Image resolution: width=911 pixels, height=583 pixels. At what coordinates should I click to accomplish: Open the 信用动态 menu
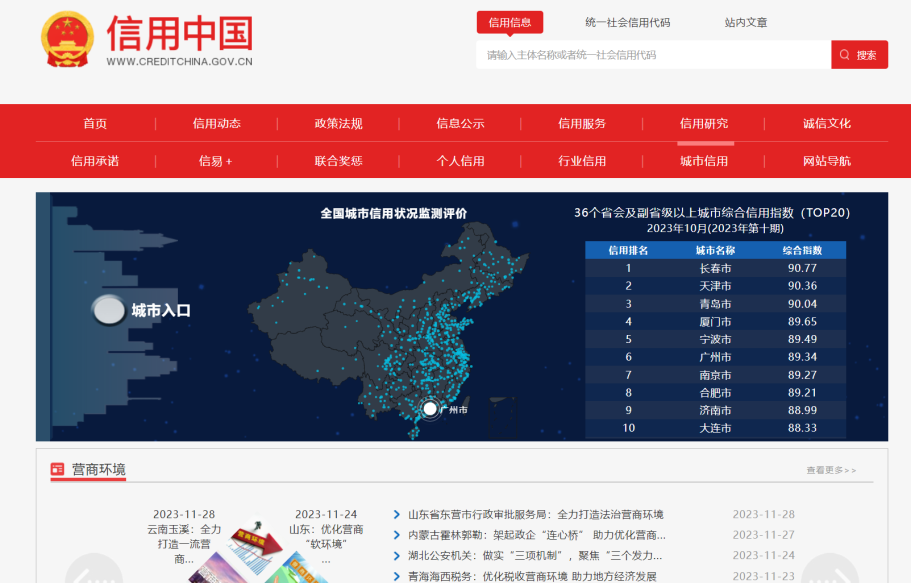click(217, 123)
